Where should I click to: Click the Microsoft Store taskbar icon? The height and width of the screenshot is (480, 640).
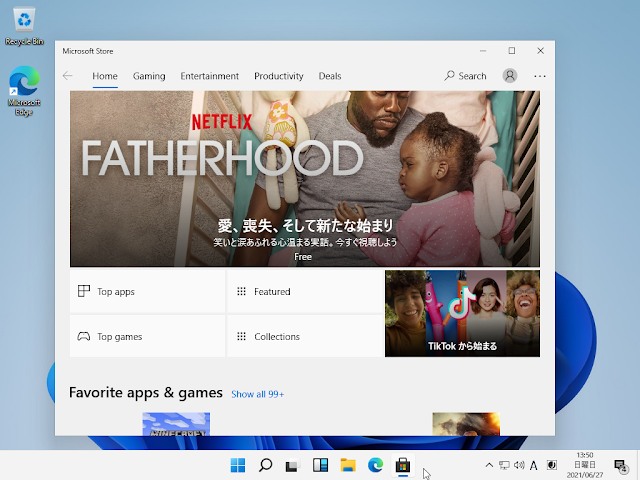tap(402, 465)
